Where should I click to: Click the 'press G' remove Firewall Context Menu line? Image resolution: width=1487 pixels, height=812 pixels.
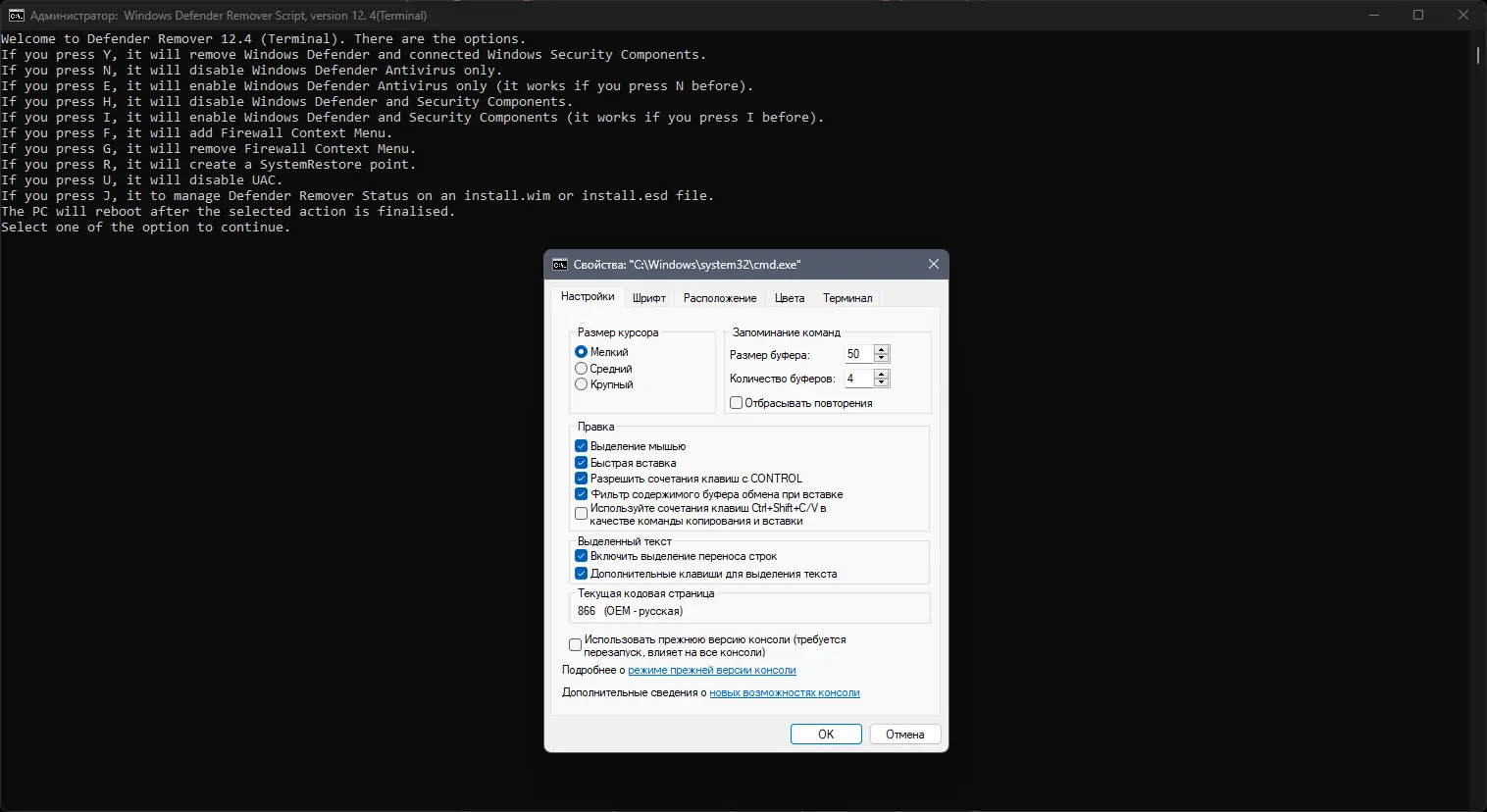click(x=209, y=149)
